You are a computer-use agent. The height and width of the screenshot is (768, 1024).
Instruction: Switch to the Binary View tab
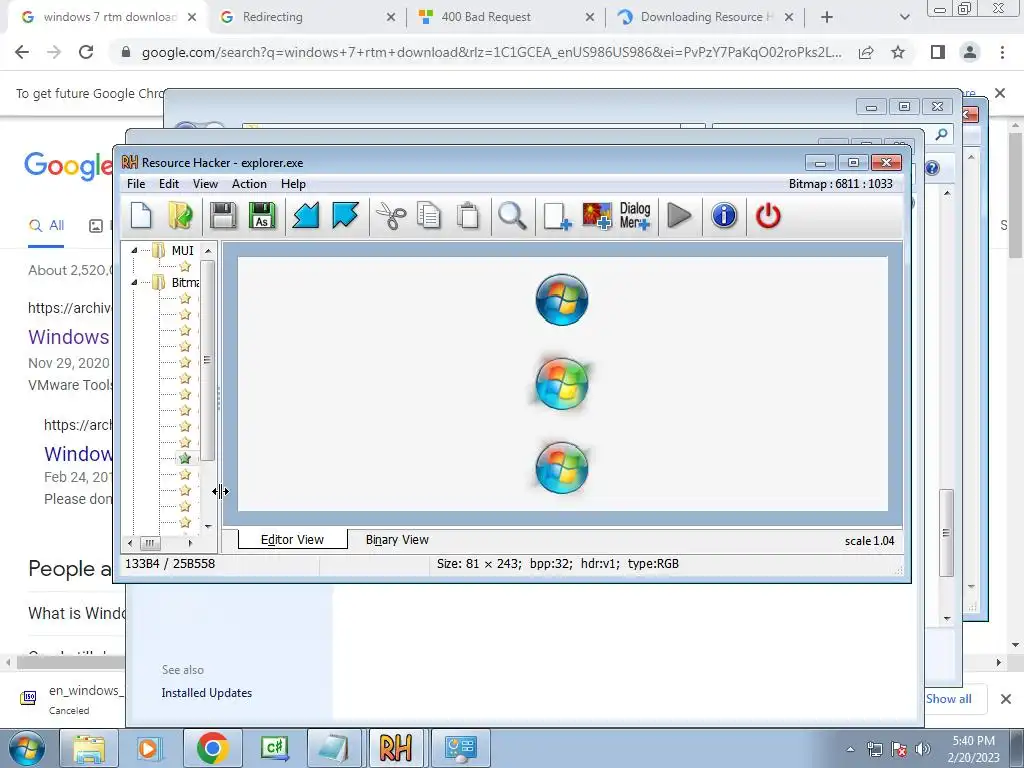[x=397, y=539]
